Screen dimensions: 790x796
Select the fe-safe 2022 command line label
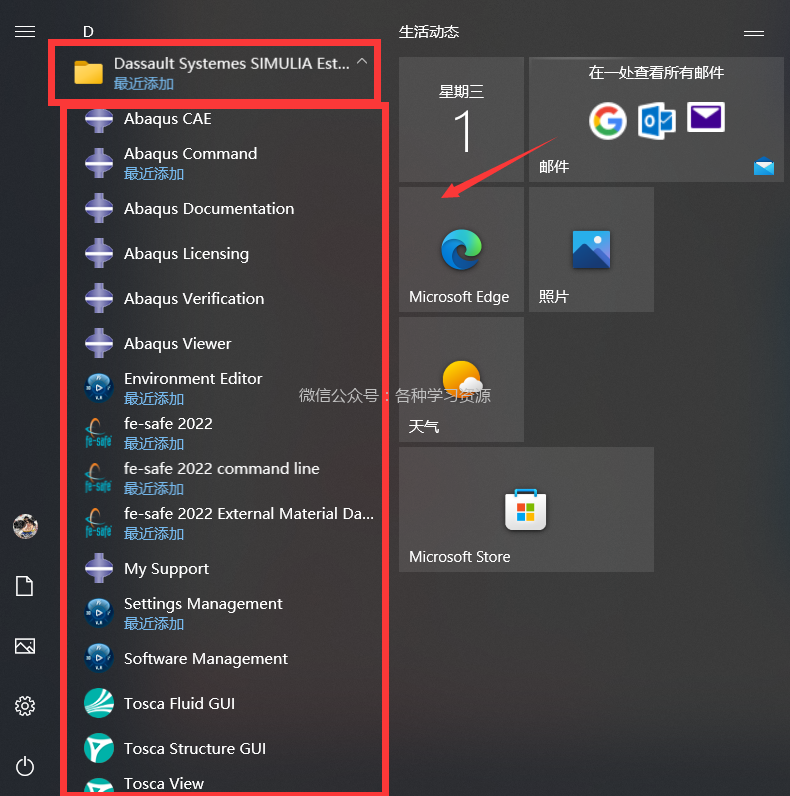click(222, 469)
